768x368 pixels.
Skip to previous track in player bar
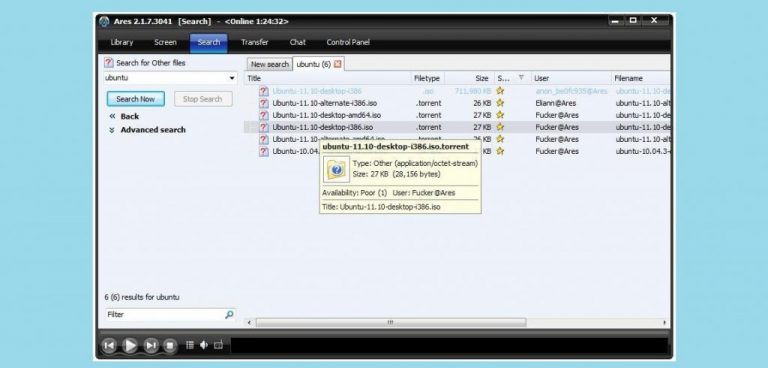tap(109, 345)
